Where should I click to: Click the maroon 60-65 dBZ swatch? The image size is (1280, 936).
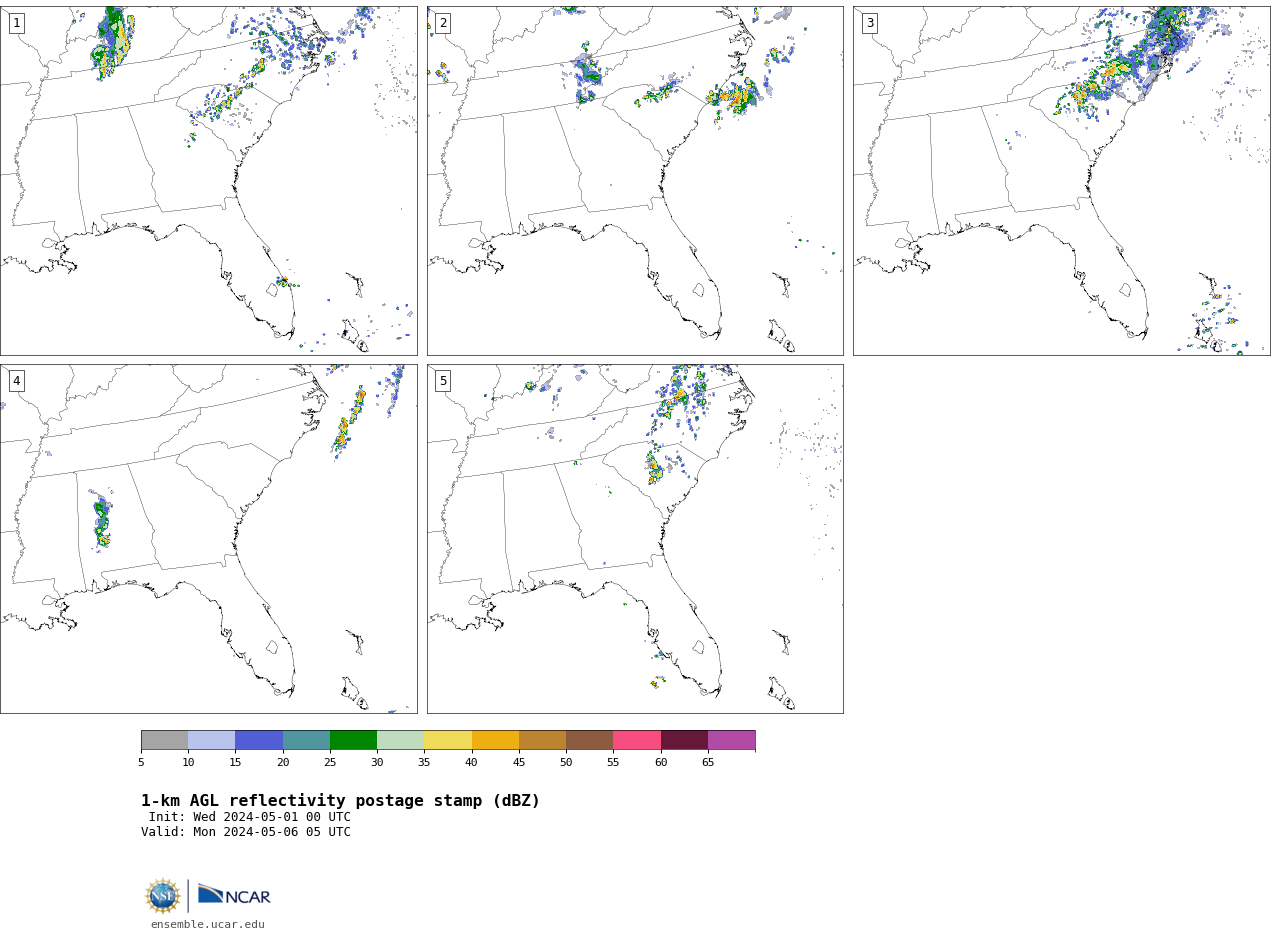(684, 740)
